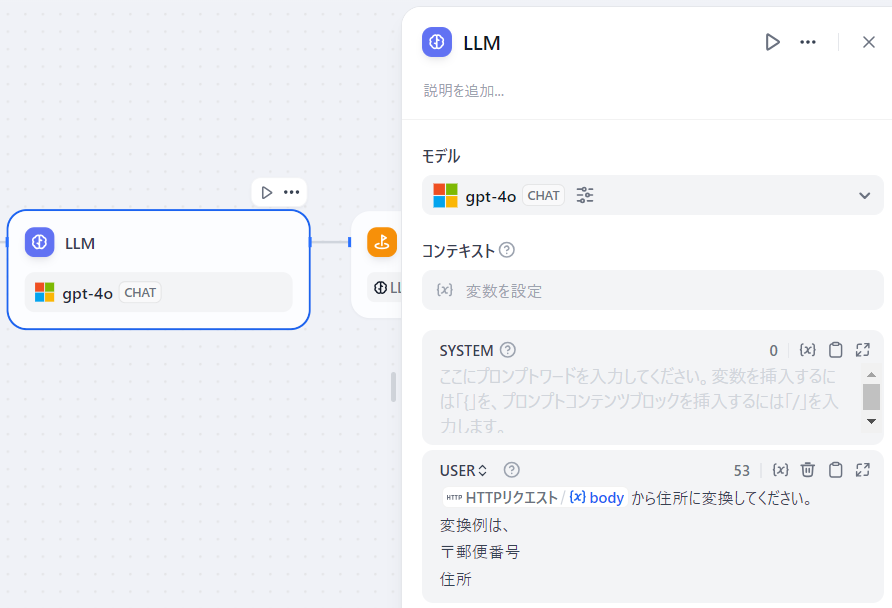Screen dimensions: 892x608
Task: Copy the SYSTEM prompt to clipboard
Action: (x=835, y=350)
